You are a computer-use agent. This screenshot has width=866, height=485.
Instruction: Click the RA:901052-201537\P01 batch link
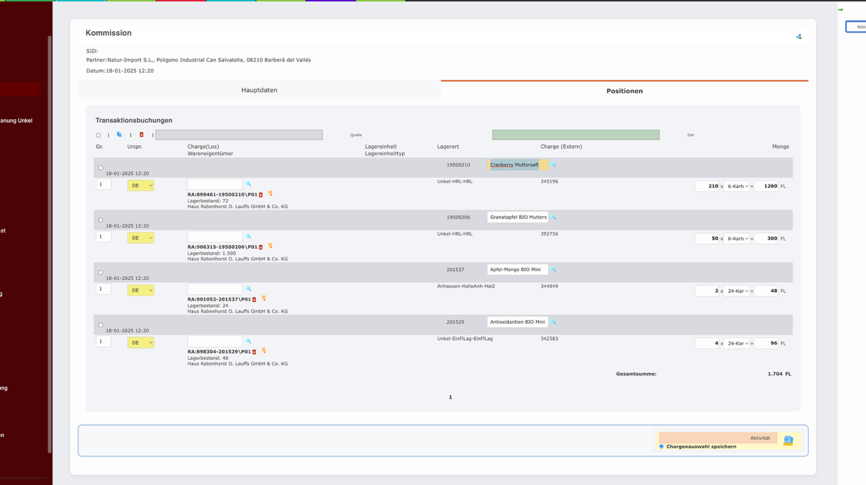click(x=218, y=299)
